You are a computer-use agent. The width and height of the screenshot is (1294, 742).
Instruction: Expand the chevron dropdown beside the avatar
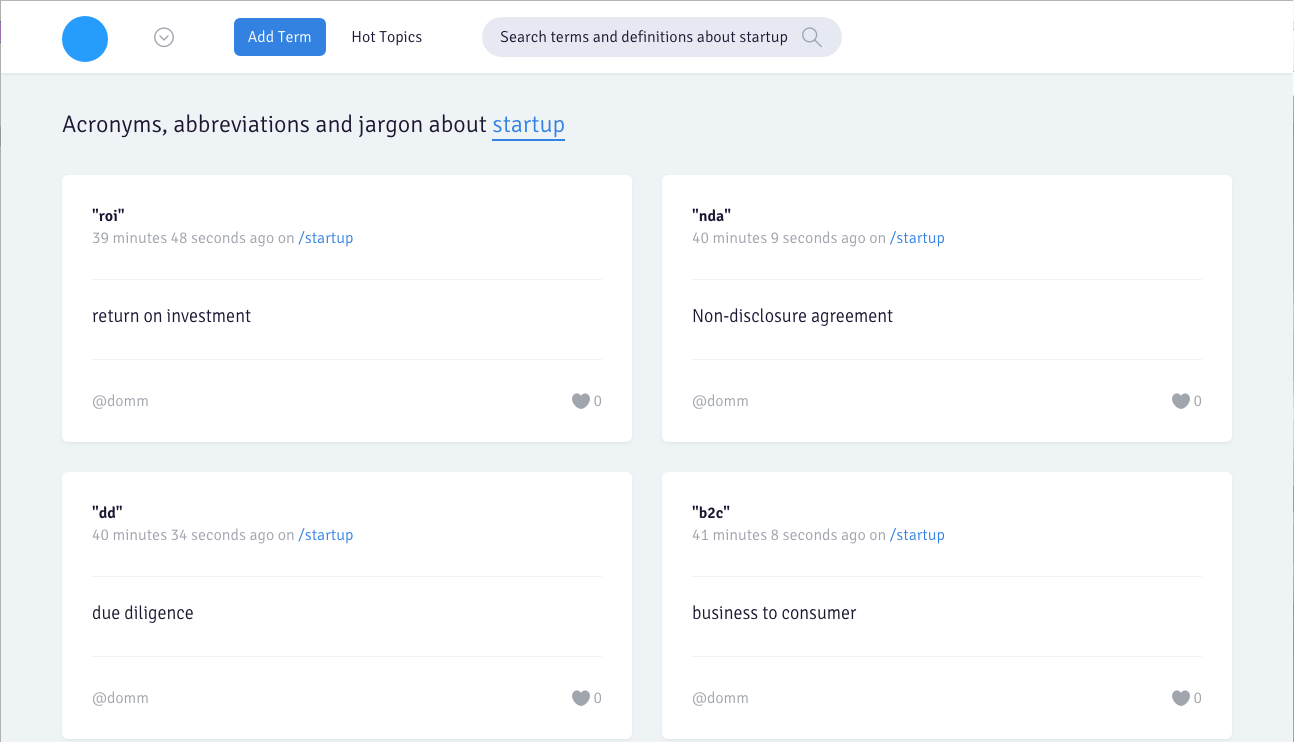pyautogui.click(x=164, y=37)
